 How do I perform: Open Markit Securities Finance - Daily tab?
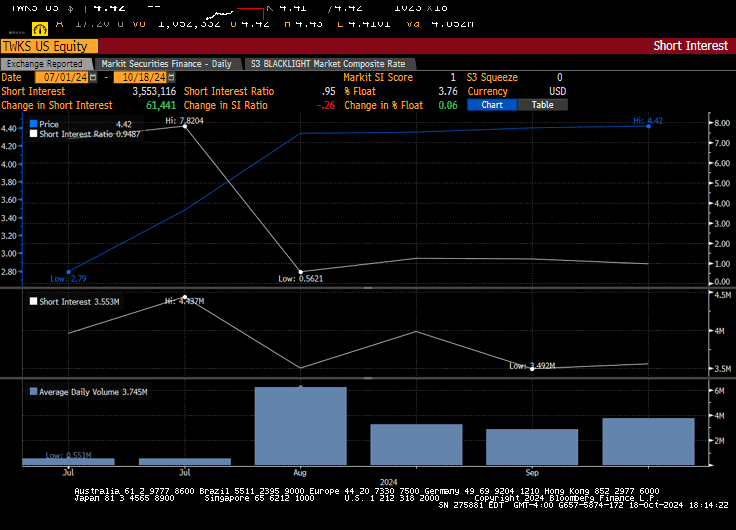[167, 64]
